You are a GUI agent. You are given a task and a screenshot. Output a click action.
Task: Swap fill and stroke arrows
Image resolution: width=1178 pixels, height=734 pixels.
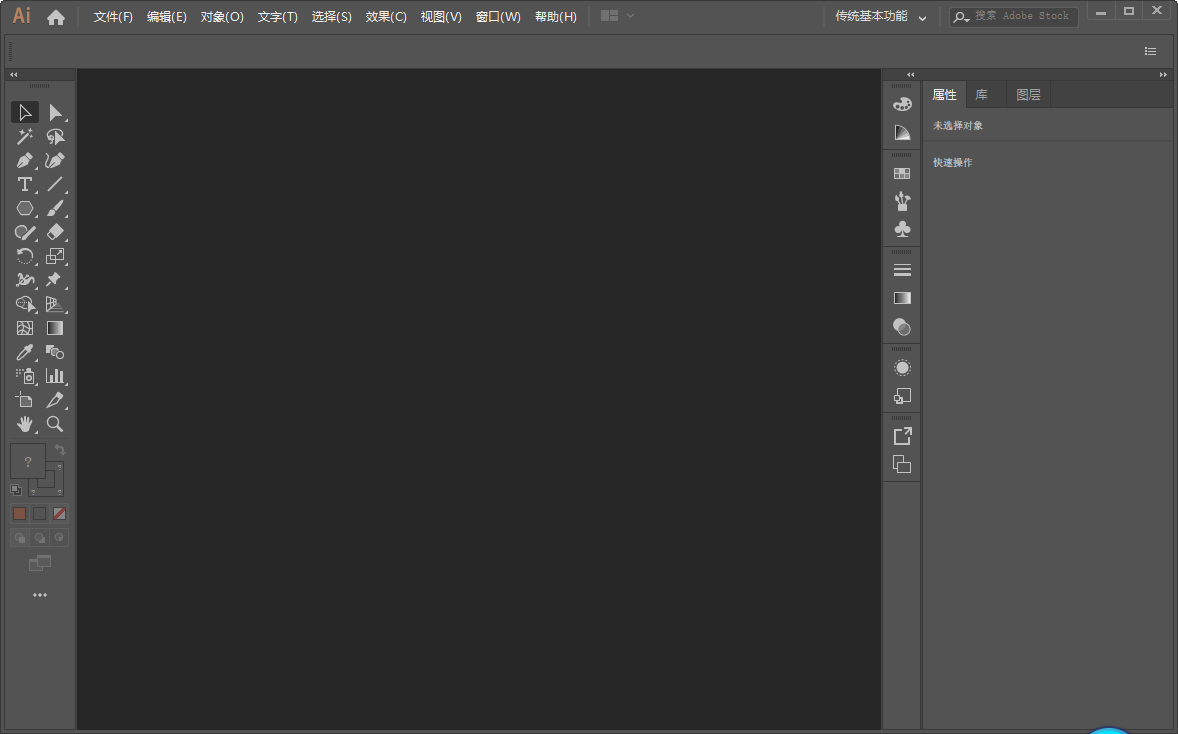coord(60,450)
